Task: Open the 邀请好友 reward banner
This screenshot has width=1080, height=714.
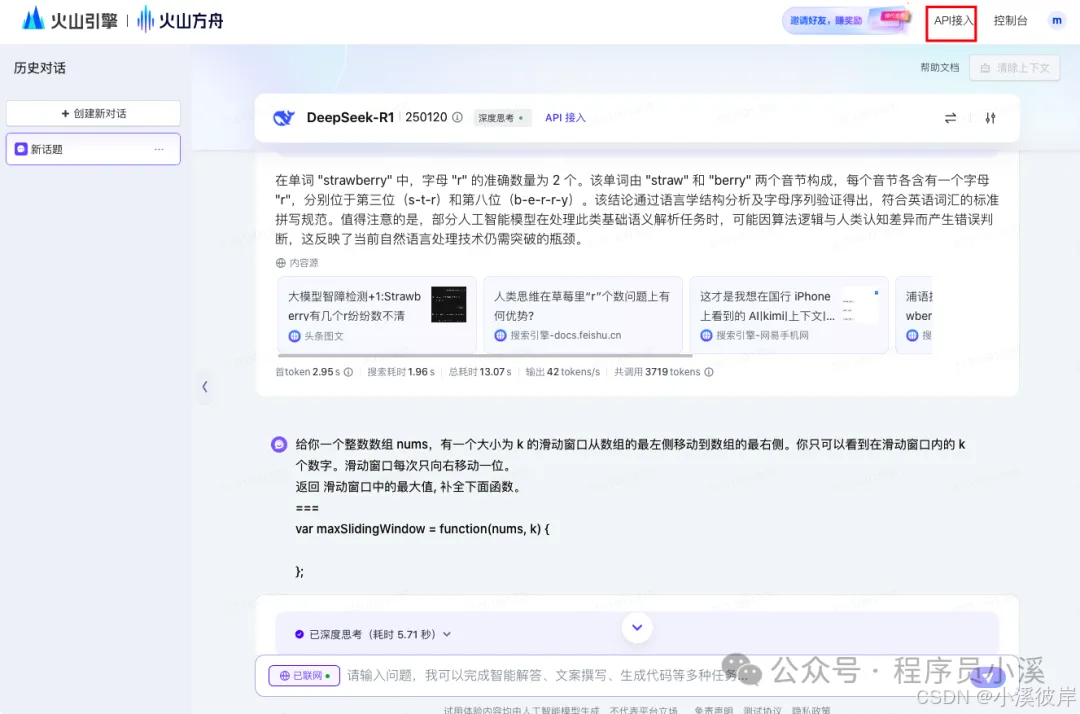Action: click(847, 20)
